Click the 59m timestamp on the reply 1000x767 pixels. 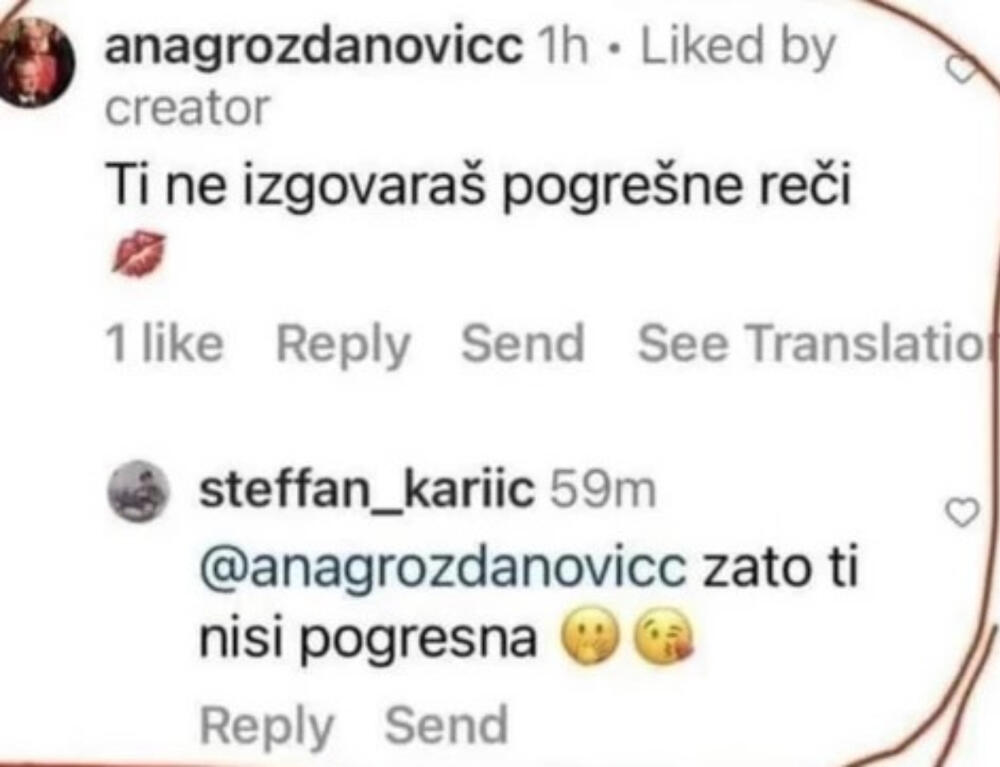coord(603,490)
